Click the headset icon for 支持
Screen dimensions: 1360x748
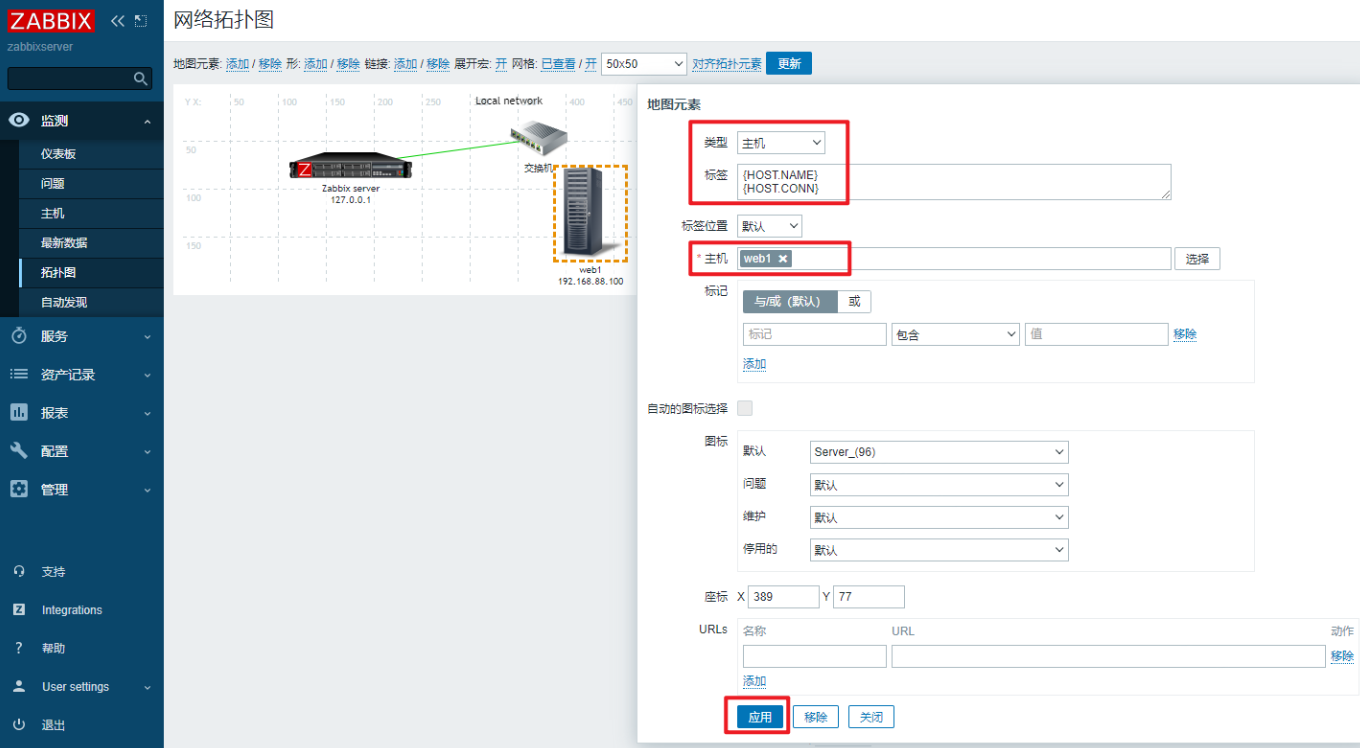[x=18, y=572]
